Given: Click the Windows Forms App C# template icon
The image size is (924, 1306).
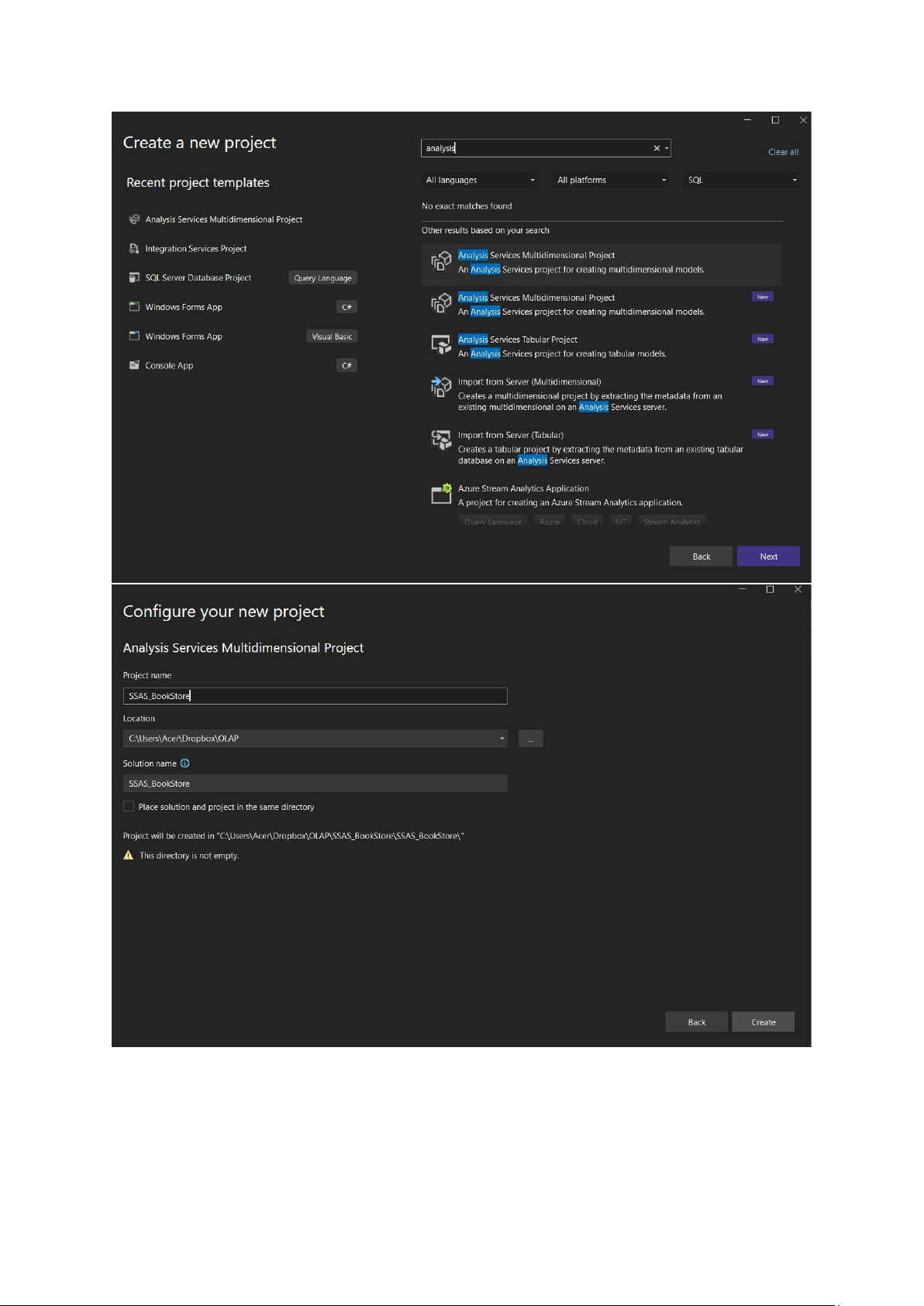Looking at the screenshot, I should pyautogui.click(x=134, y=307).
